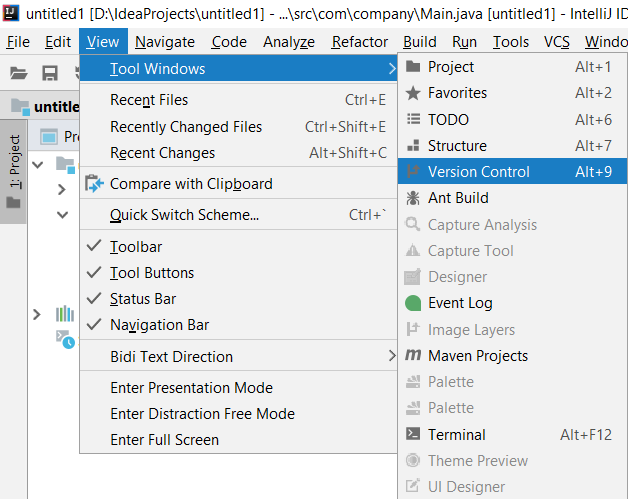Click the Open folder toolbar icon

pos(18,73)
